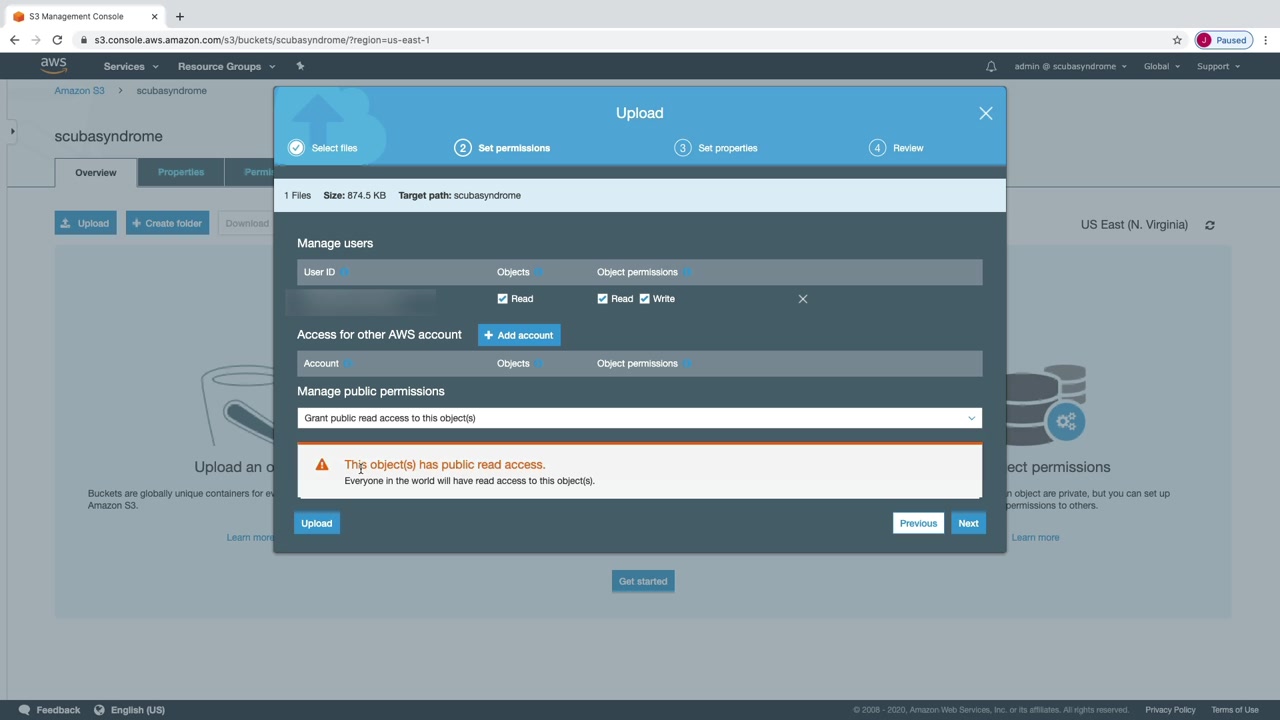This screenshot has height=720, width=1280.
Task: Click the '1 Files' count text
Action: [298, 196]
